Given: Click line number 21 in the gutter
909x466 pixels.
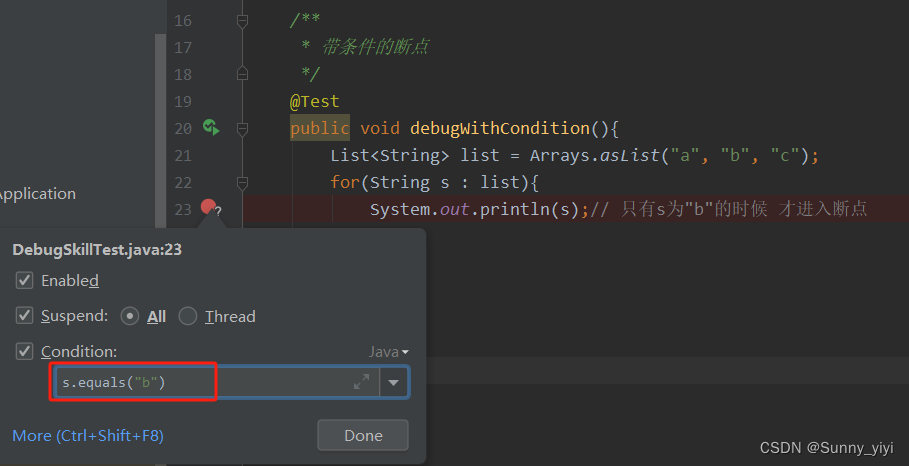Looking at the screenshot, I should (183, 156).
